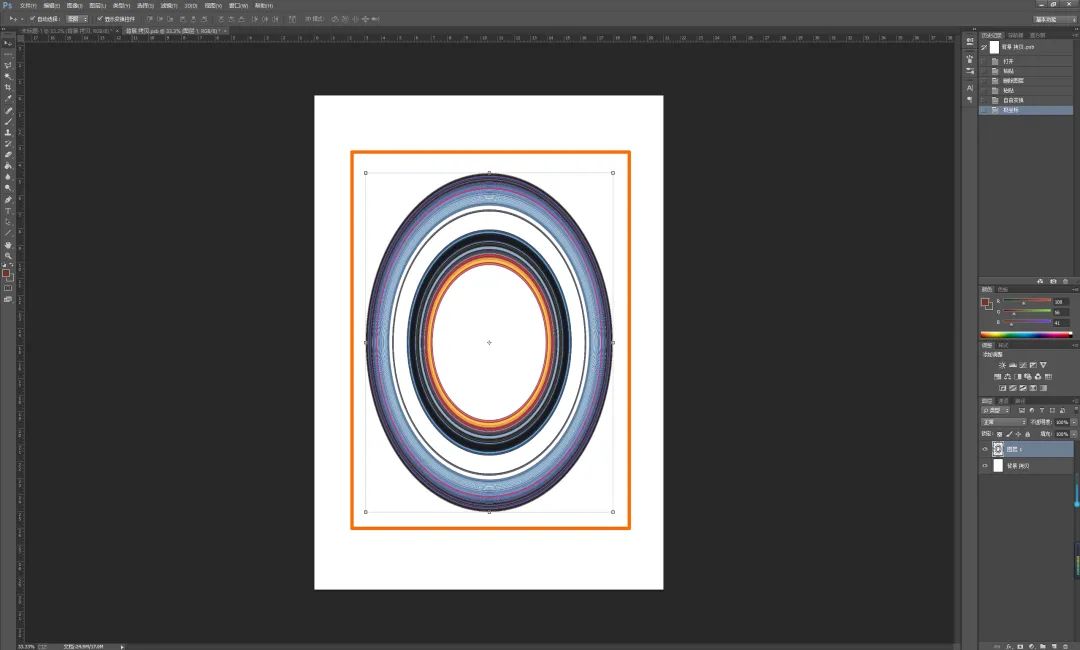
Task: Select the Eraser tool
Action: (x=8, y=154)
